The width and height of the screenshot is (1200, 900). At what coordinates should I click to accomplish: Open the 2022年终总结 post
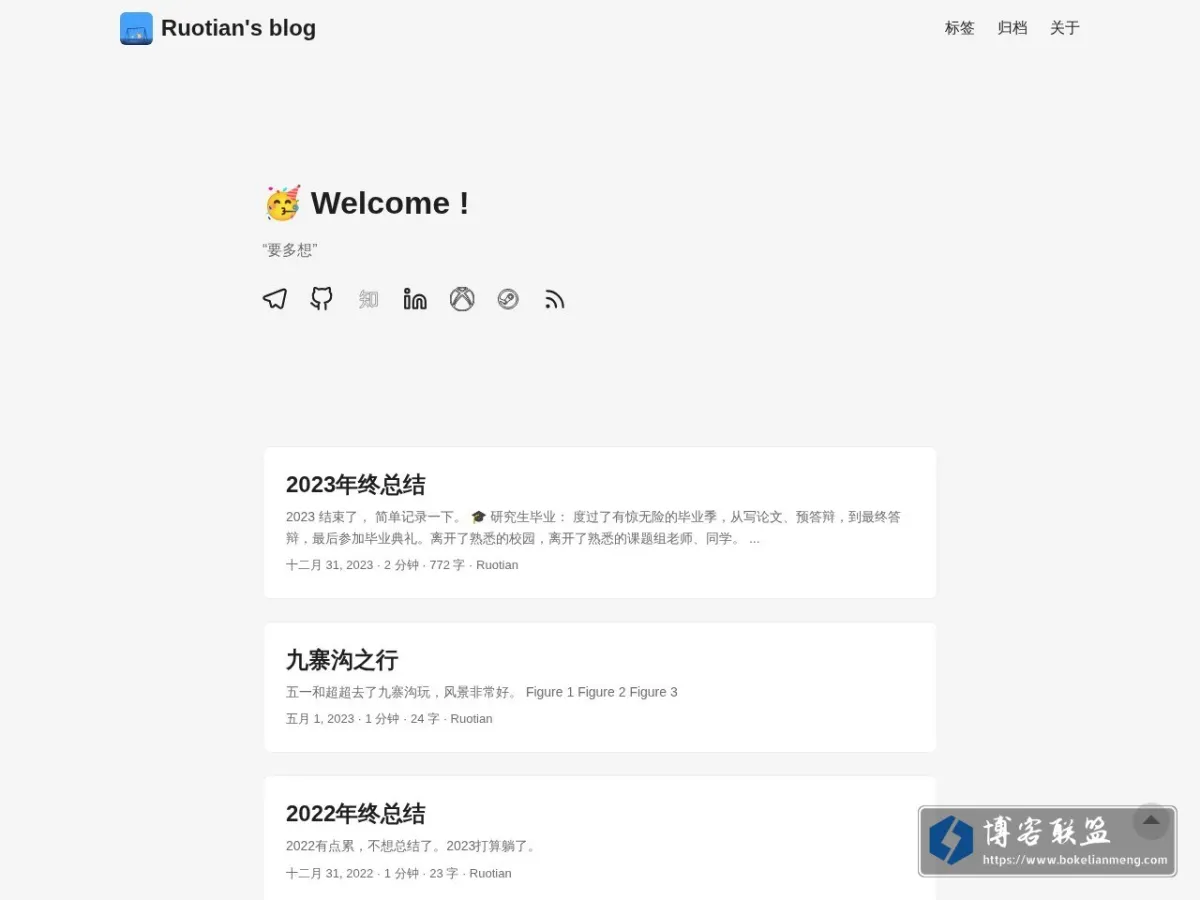pyautogui.click(x=356, y=814)
